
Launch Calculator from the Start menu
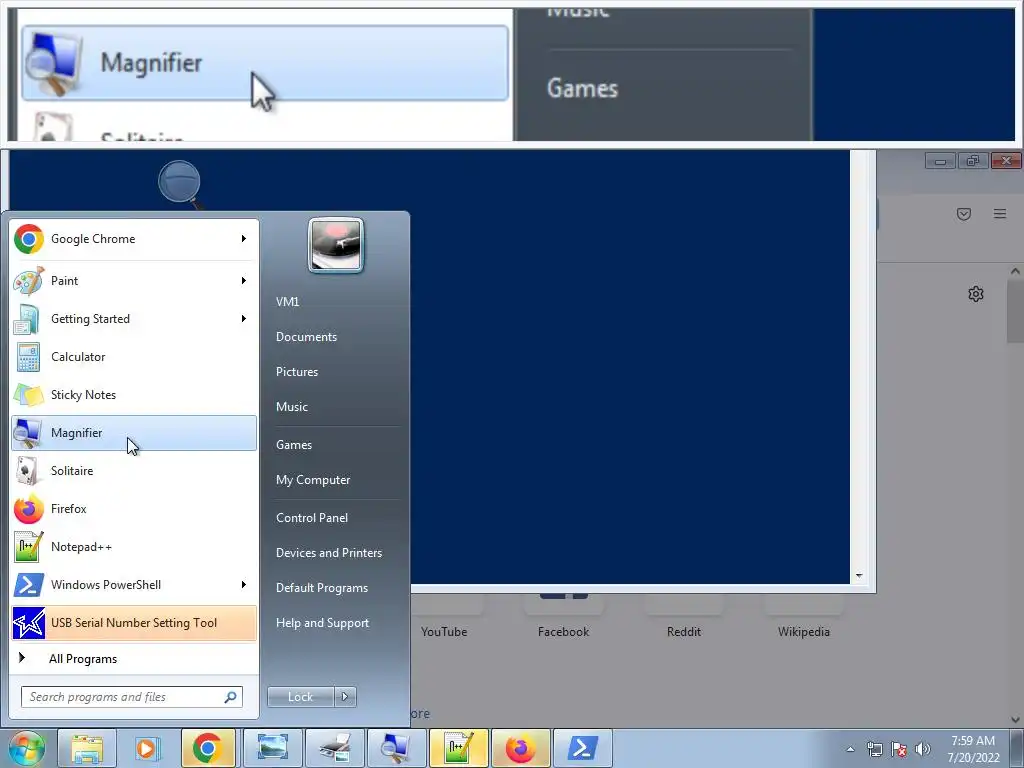tap(134, 357)
